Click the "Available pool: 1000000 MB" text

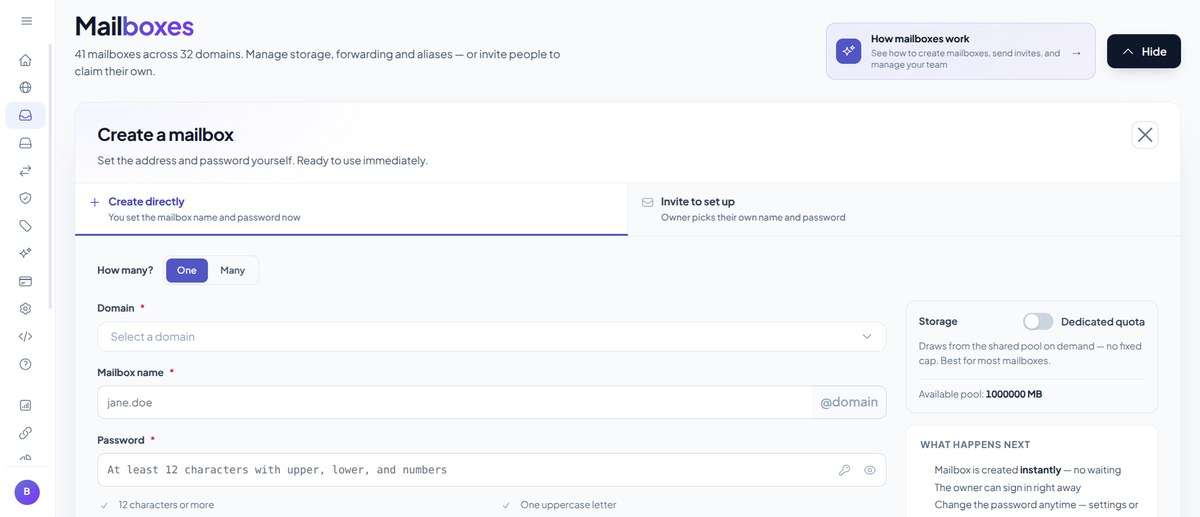[x=980, y=394]
